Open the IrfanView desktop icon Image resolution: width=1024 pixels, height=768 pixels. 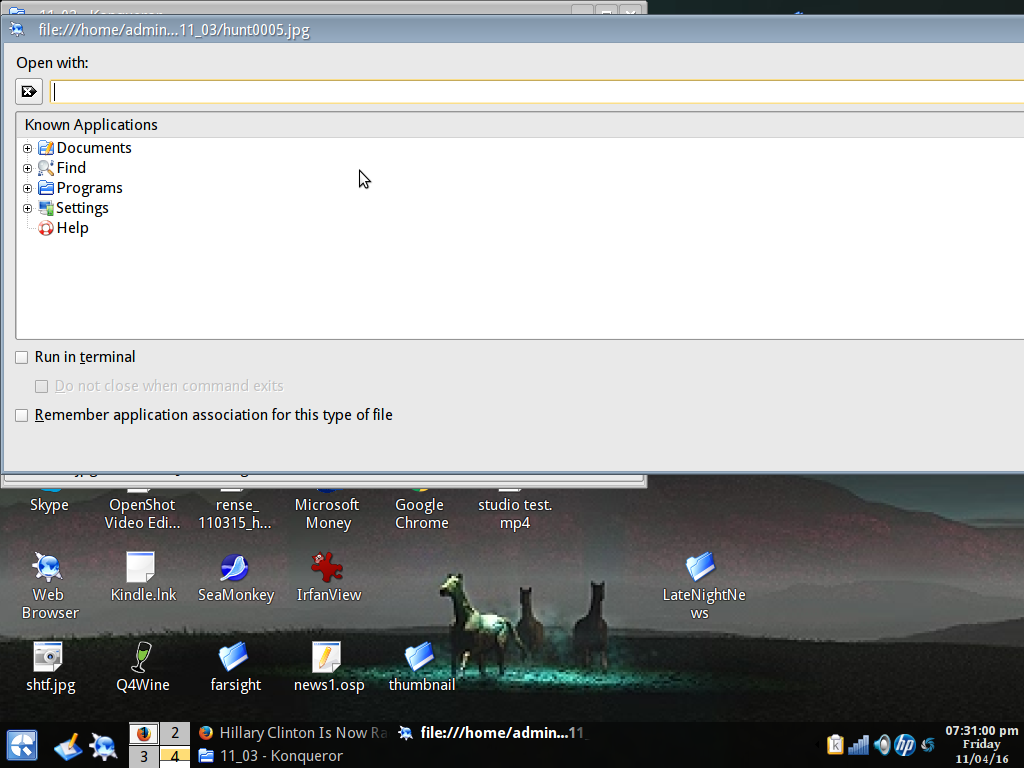tap(327, 568)
